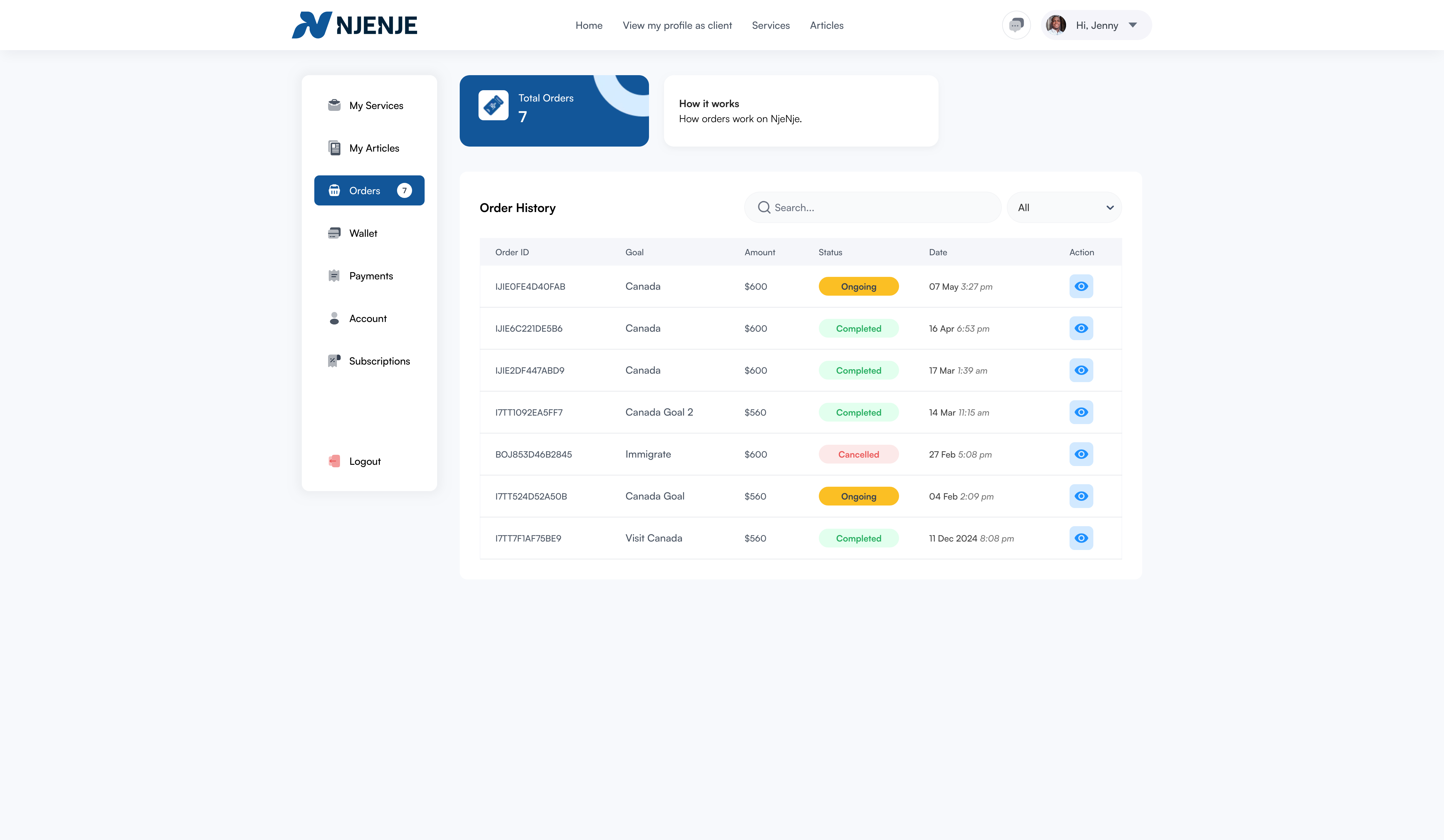This screenshot has width=1444, height=840.
Task: Click the Logout icon
Action: pos(334,461)
